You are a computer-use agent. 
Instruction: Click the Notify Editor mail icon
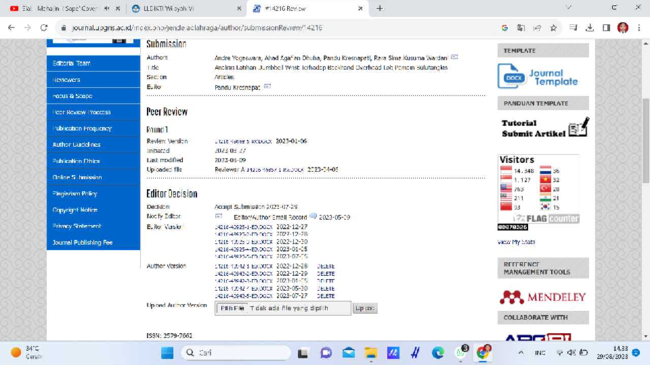[218, 216]
